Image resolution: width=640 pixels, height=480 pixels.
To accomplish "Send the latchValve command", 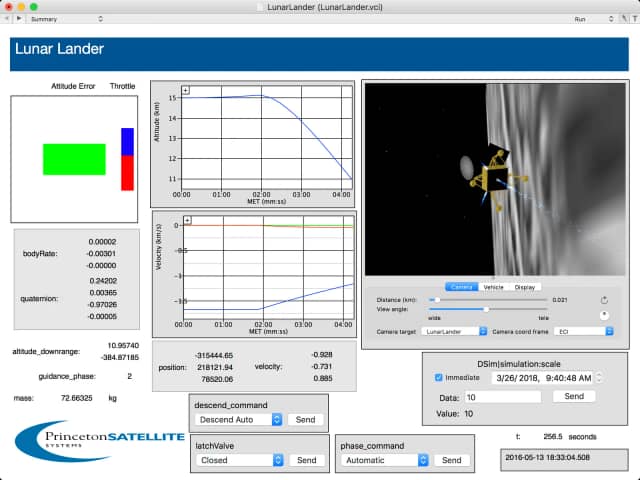I will click(307, 460).
